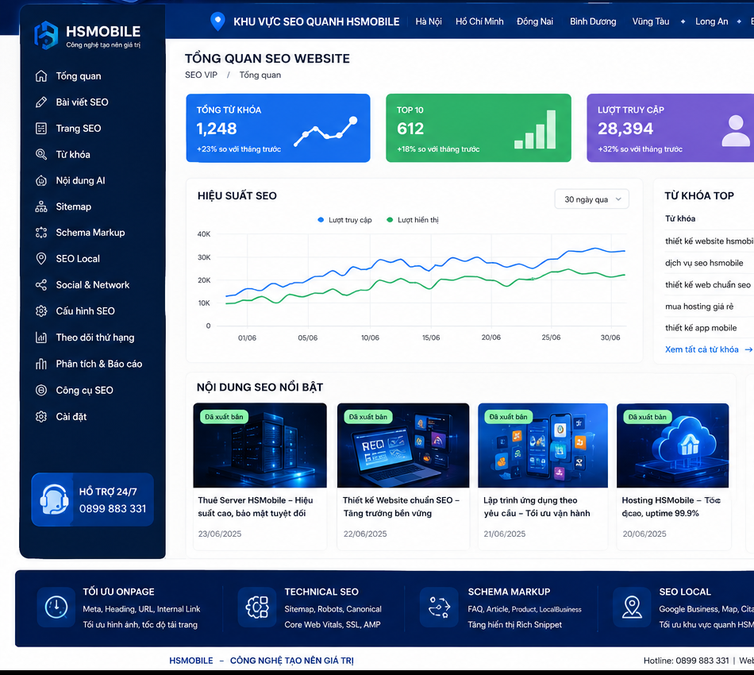
Task: Click the Top 10 value 612 card
Action: pyautogui.click(x=478, y=128)
